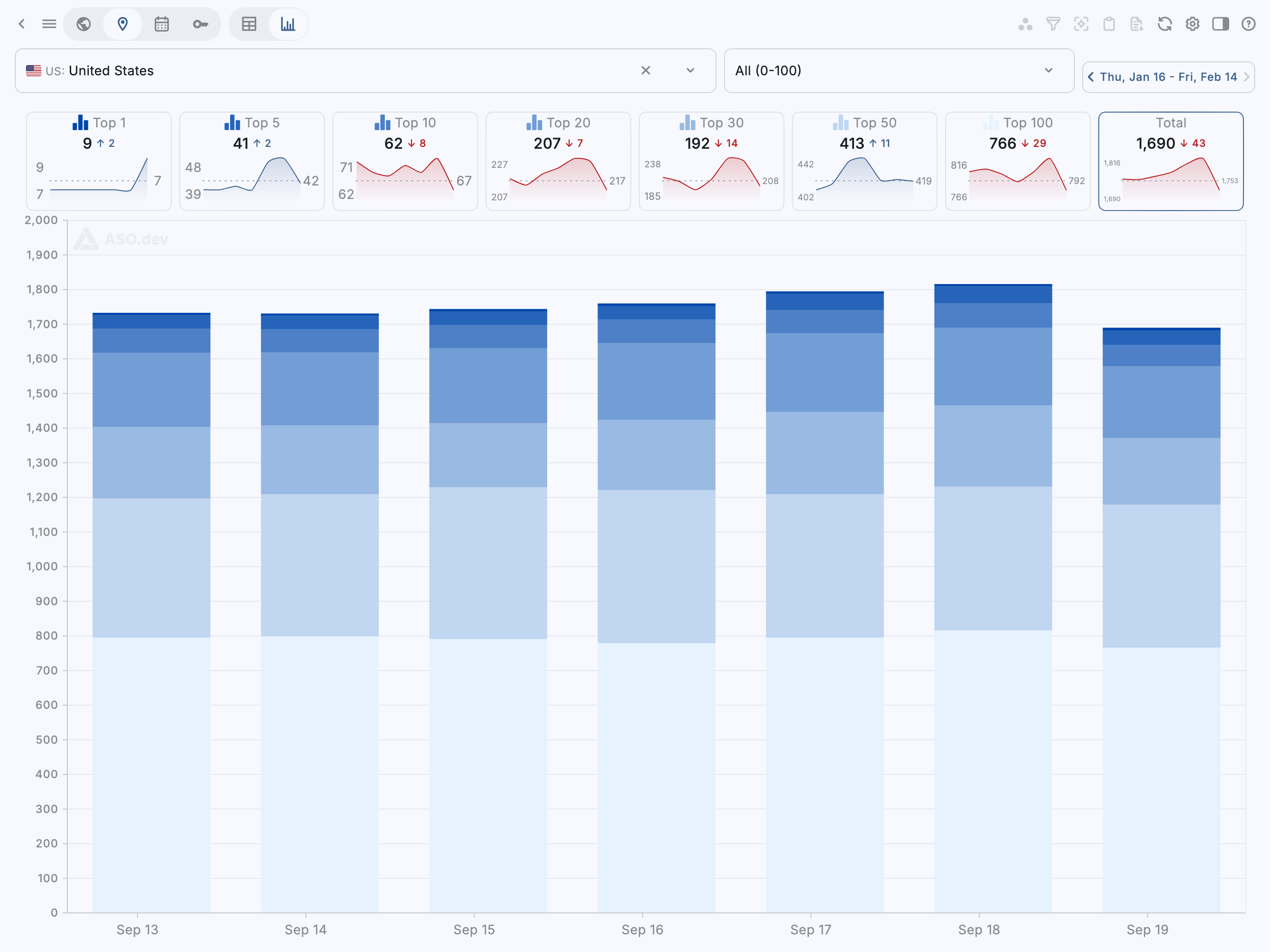Click the globe worldwide view icon
Image resolution: width=1270 pixels, height=952 pixels.
(x=84, y=24)
